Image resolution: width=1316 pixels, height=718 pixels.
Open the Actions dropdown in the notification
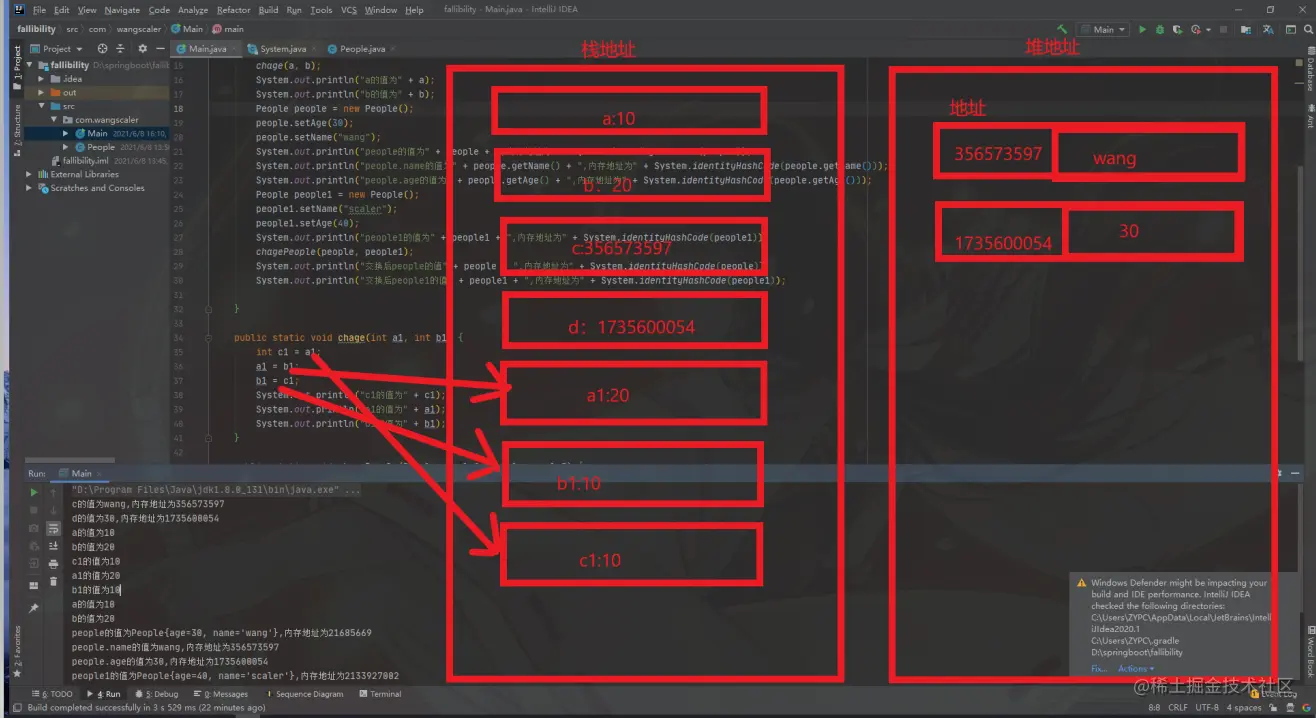click(1135, 668)
